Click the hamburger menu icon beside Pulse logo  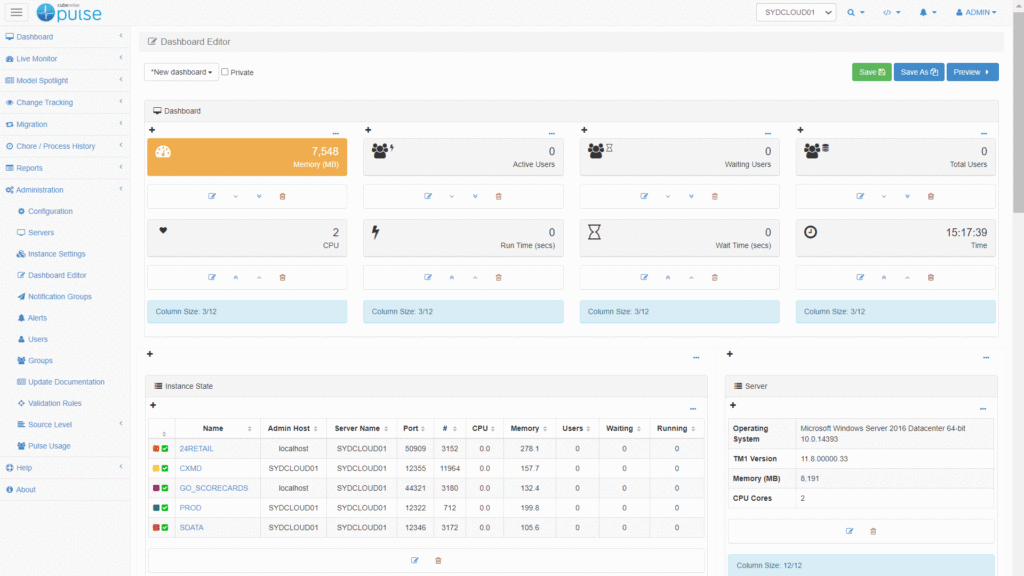[16, 12]
